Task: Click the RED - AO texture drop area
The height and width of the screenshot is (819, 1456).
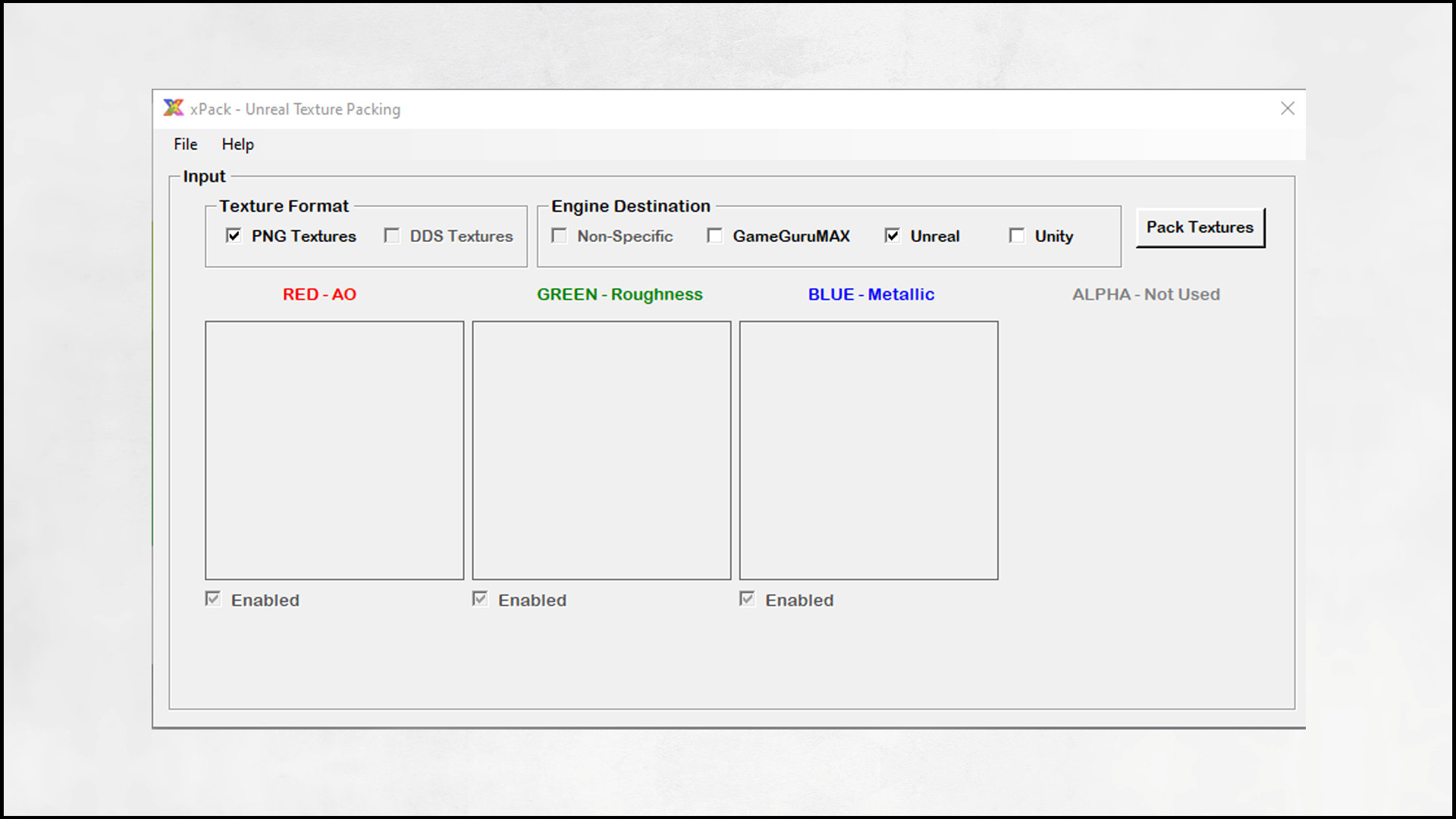Action: [x=334, y=450]
